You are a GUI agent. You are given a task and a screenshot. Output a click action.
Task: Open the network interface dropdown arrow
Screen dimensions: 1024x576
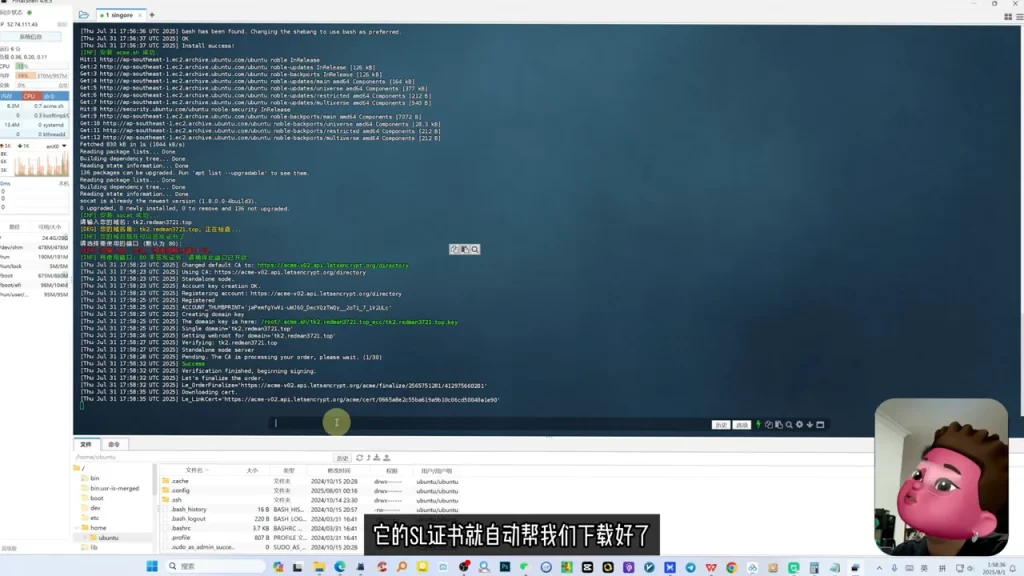pyautogui.click(x=64, y=146)
